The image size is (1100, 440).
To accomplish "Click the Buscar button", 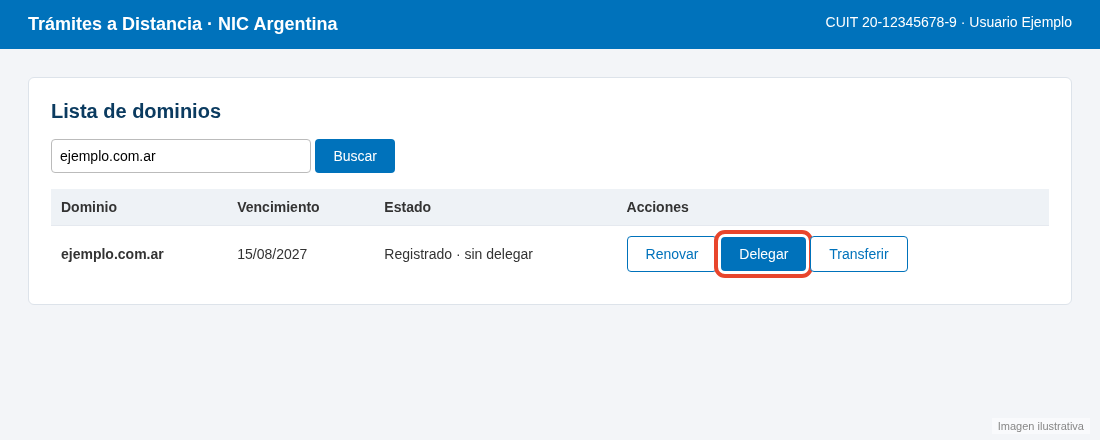I will [x=354, y=156].
